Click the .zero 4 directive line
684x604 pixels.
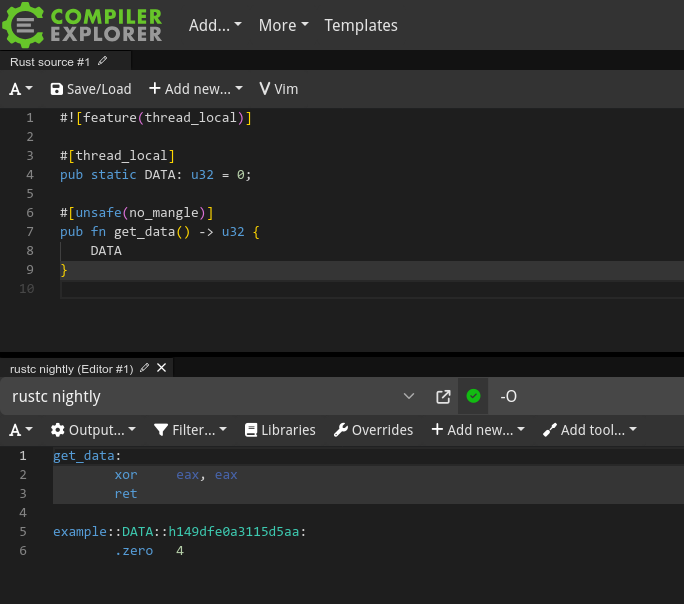click(149, 551)
